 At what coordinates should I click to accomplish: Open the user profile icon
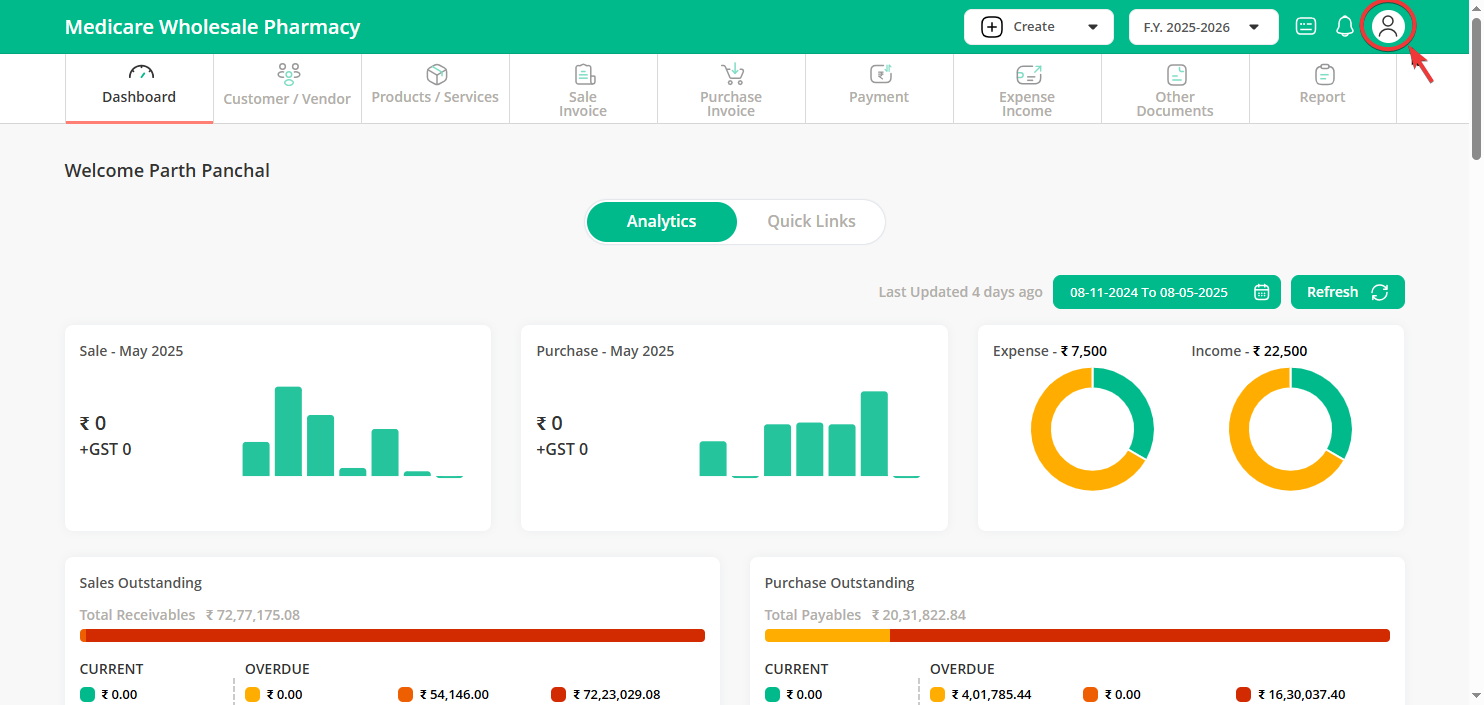pyautogui.click(x=1387, y=27)
